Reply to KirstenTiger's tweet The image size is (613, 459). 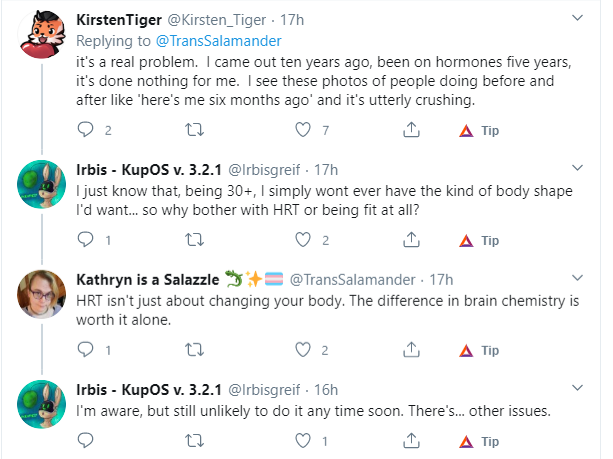tap(85, 129)
